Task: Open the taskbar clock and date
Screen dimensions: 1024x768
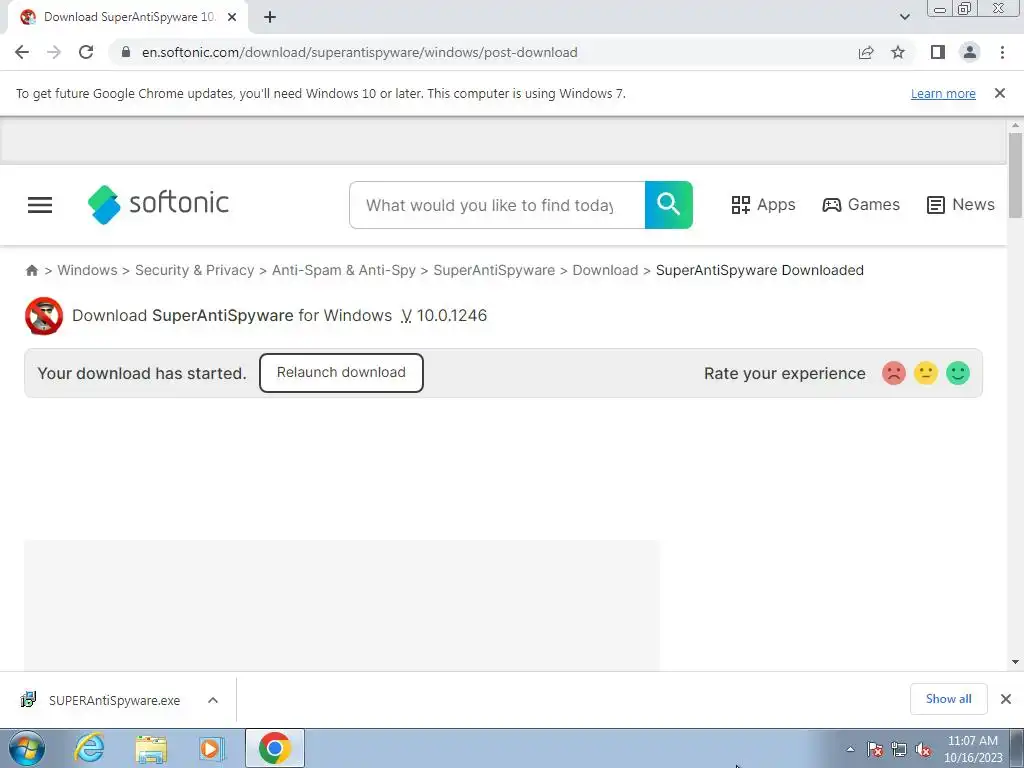Action: [x=973, y=749]
